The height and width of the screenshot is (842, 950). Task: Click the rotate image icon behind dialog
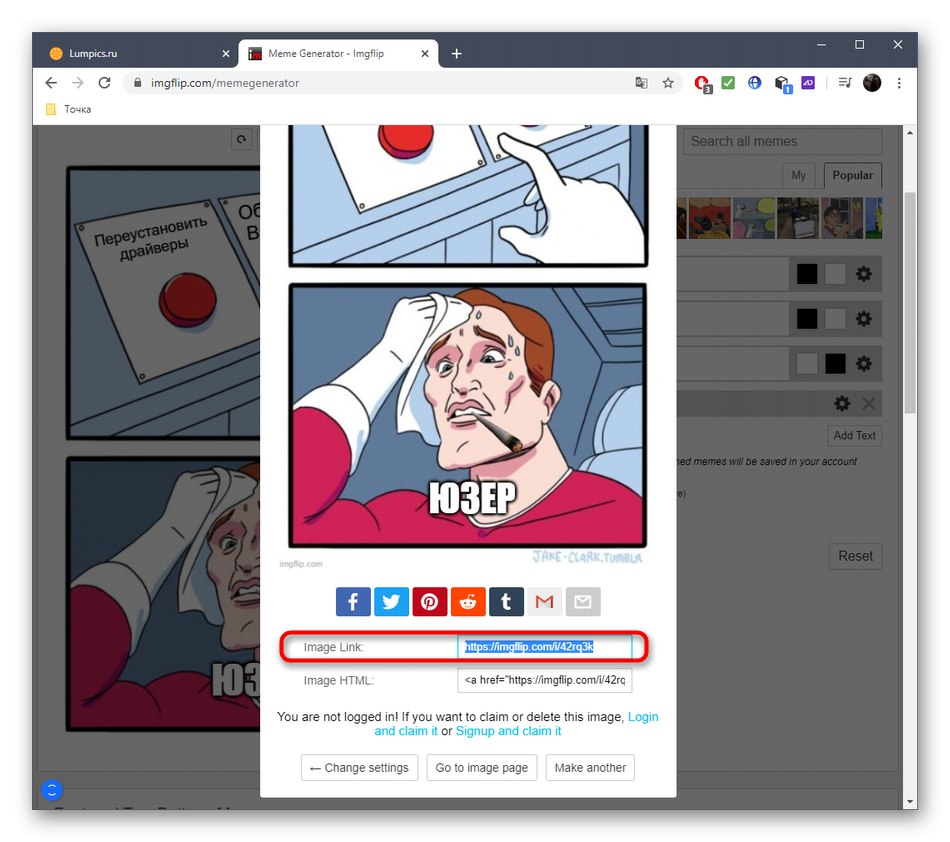point(242,140)
